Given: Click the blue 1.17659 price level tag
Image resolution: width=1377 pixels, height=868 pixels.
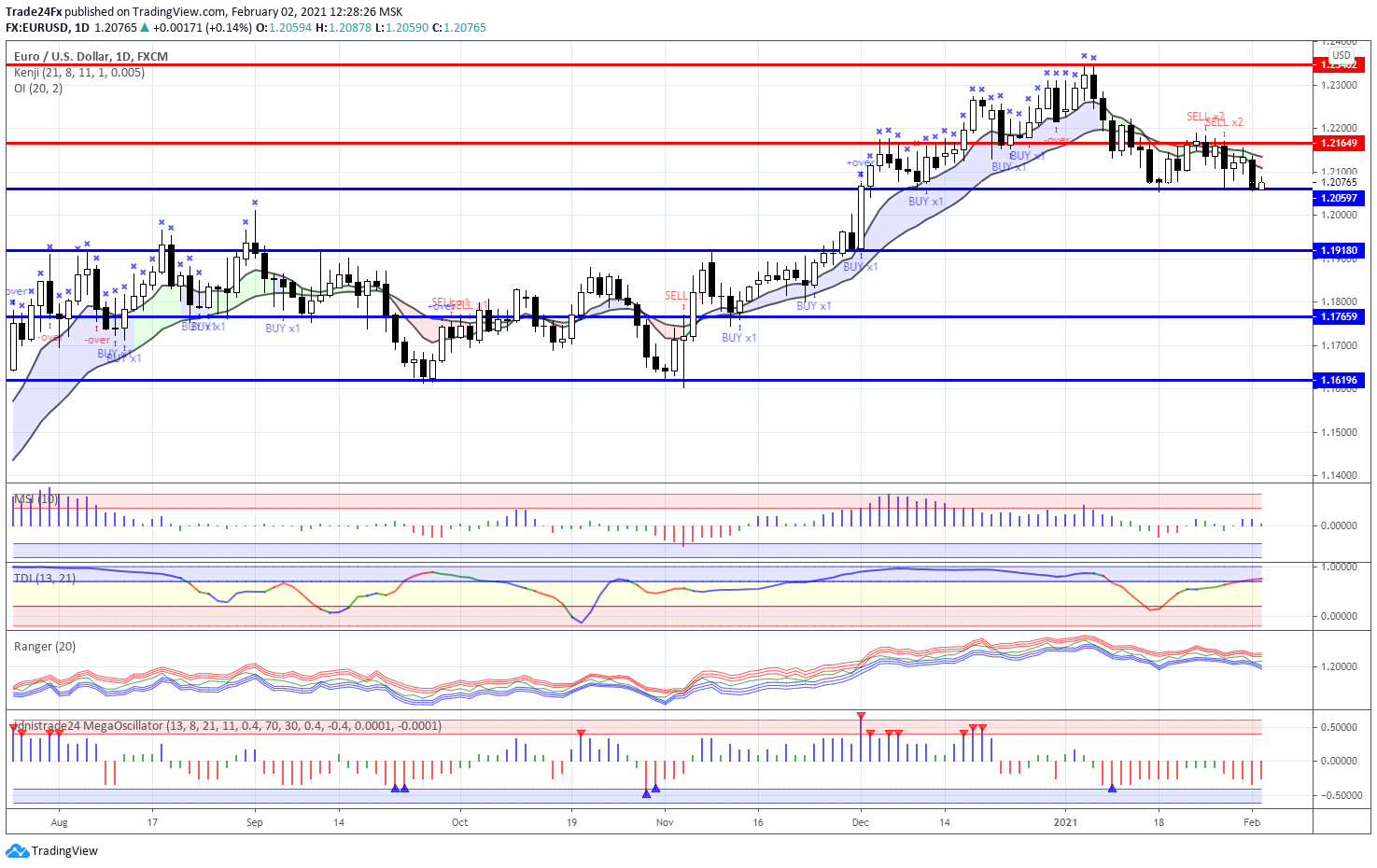Looking at the screenshot, I should coord(1339,316).
